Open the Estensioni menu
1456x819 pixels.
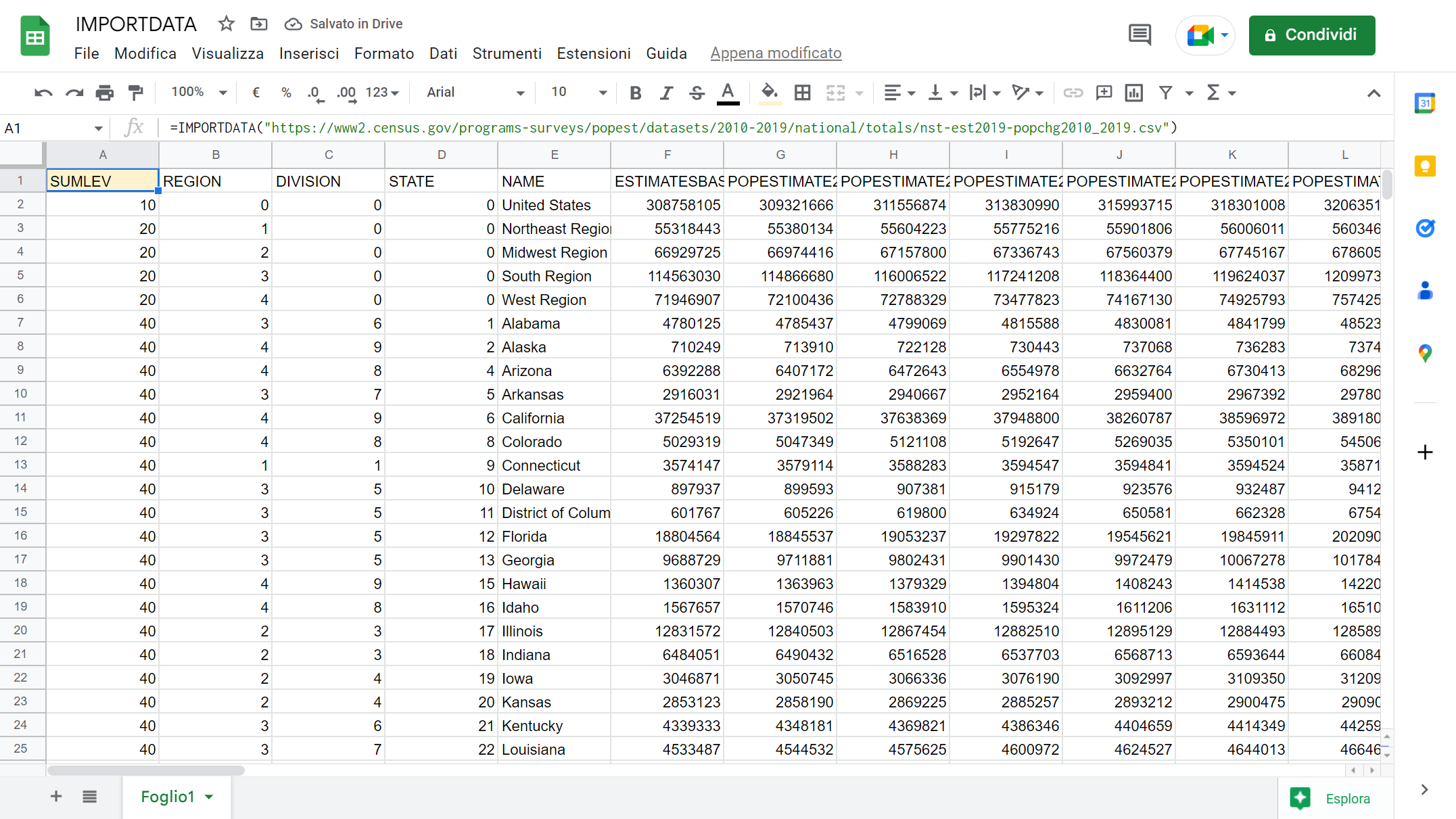point(594,53)
